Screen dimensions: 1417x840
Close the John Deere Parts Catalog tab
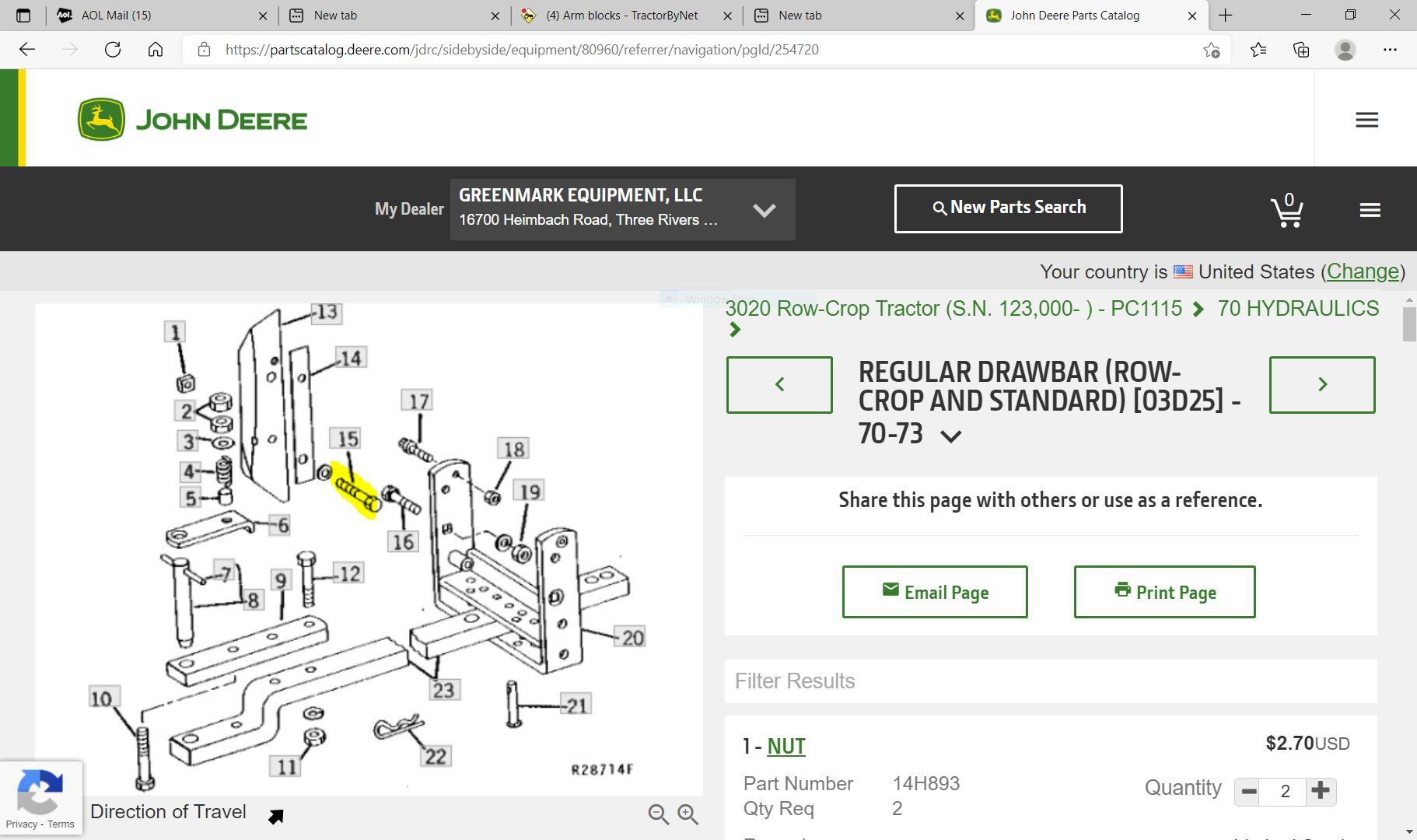pyautogui.click(x=1192, y=16)
